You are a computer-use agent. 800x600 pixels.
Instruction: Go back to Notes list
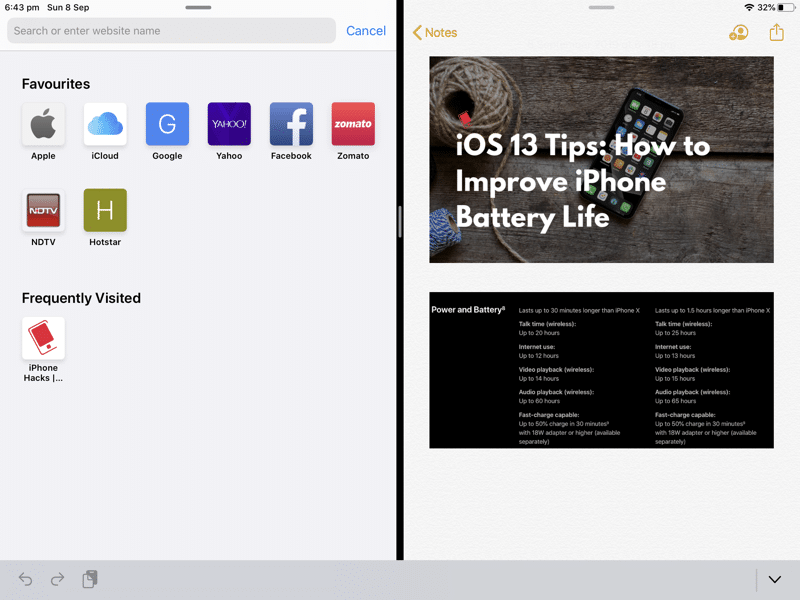(435, 33)
